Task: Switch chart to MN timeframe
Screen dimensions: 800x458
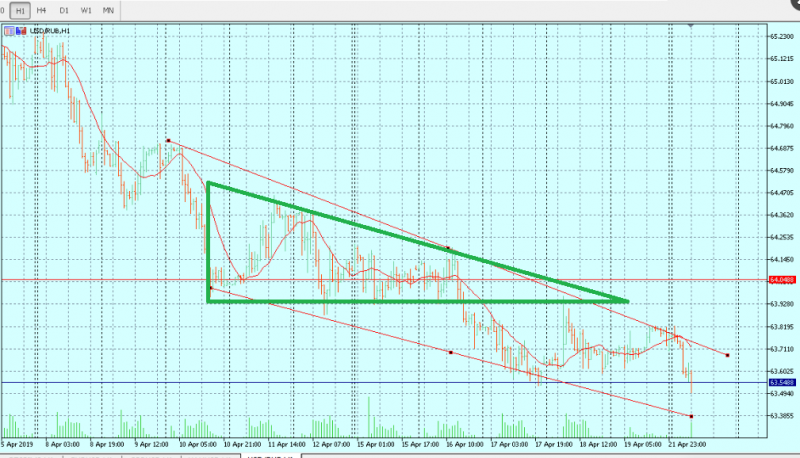Action: click(108, 10)
